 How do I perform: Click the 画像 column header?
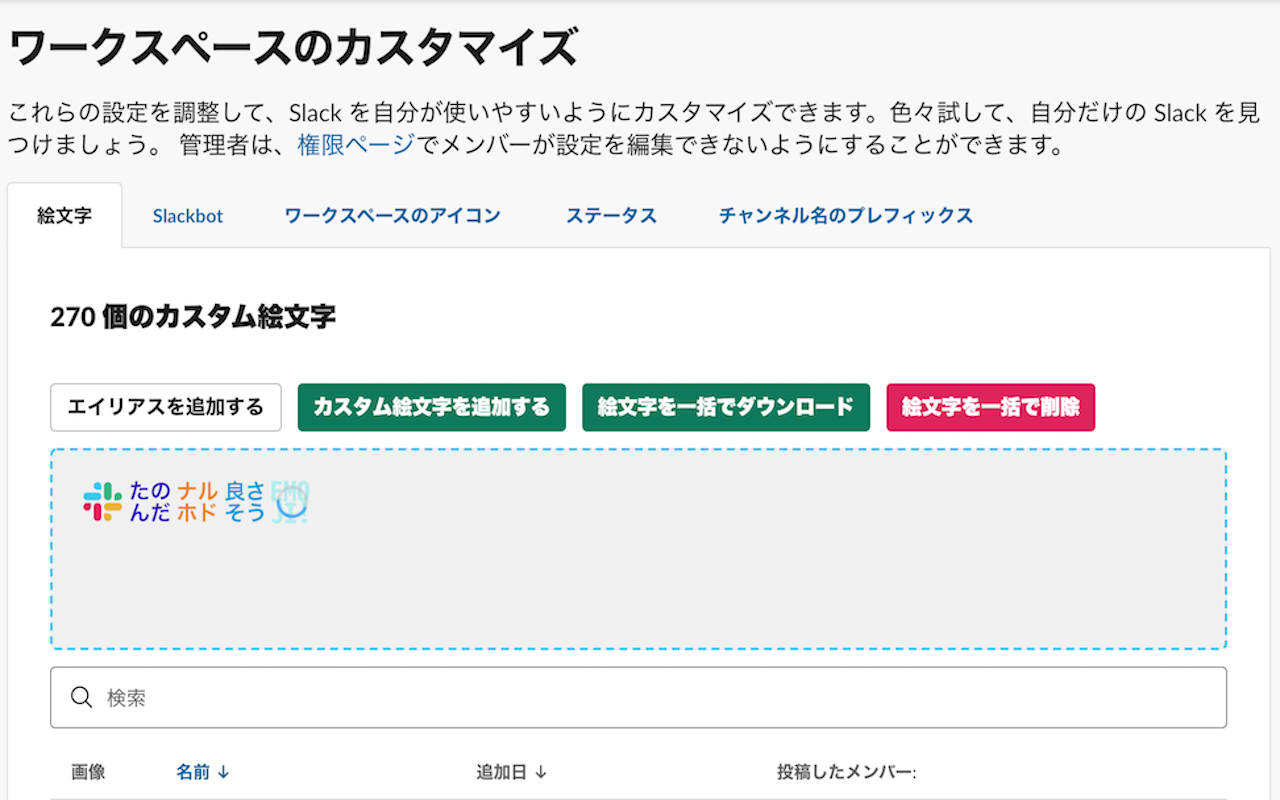88,772
